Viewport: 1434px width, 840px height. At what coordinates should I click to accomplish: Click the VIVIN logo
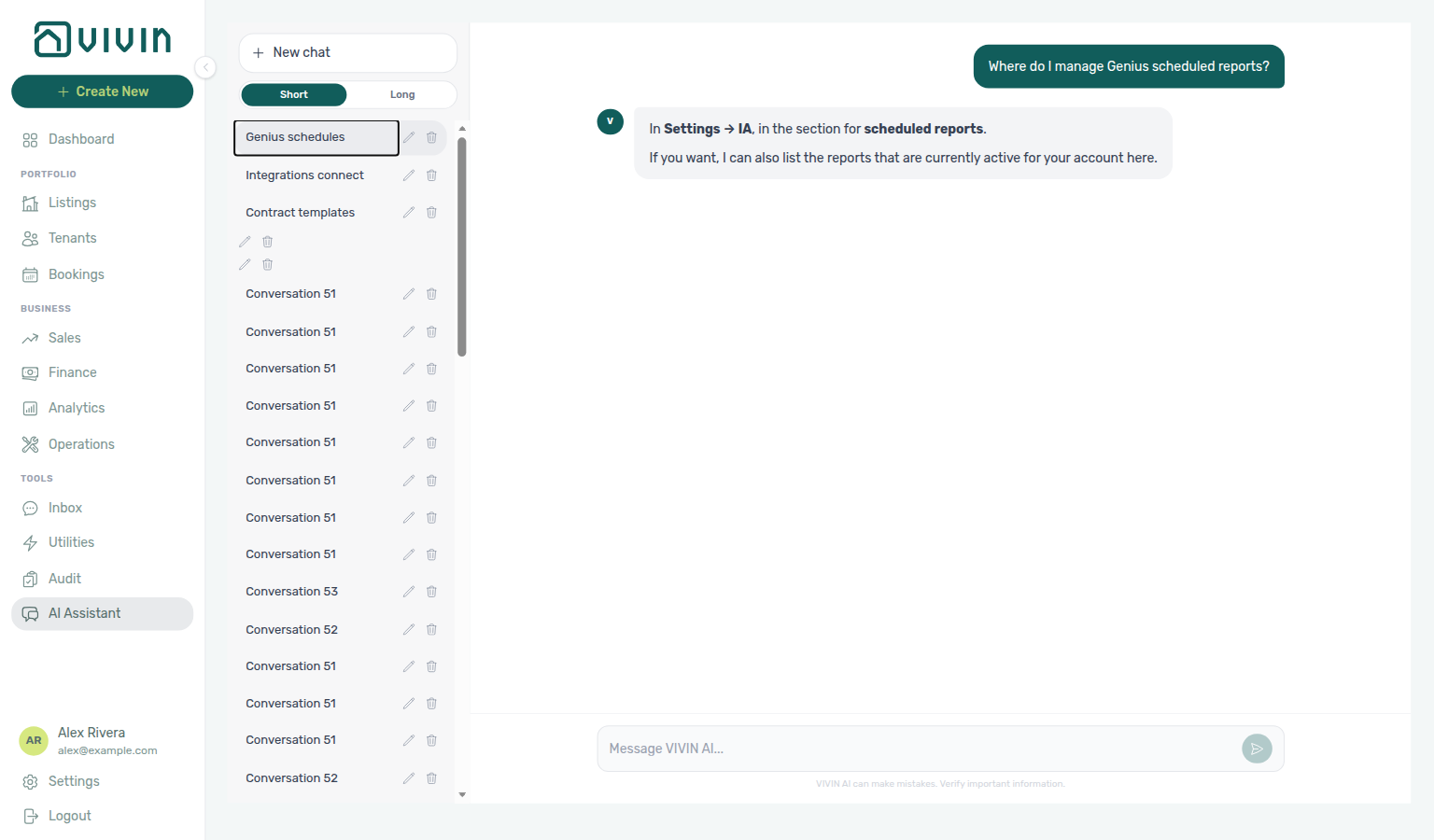(x=103, y=39)
